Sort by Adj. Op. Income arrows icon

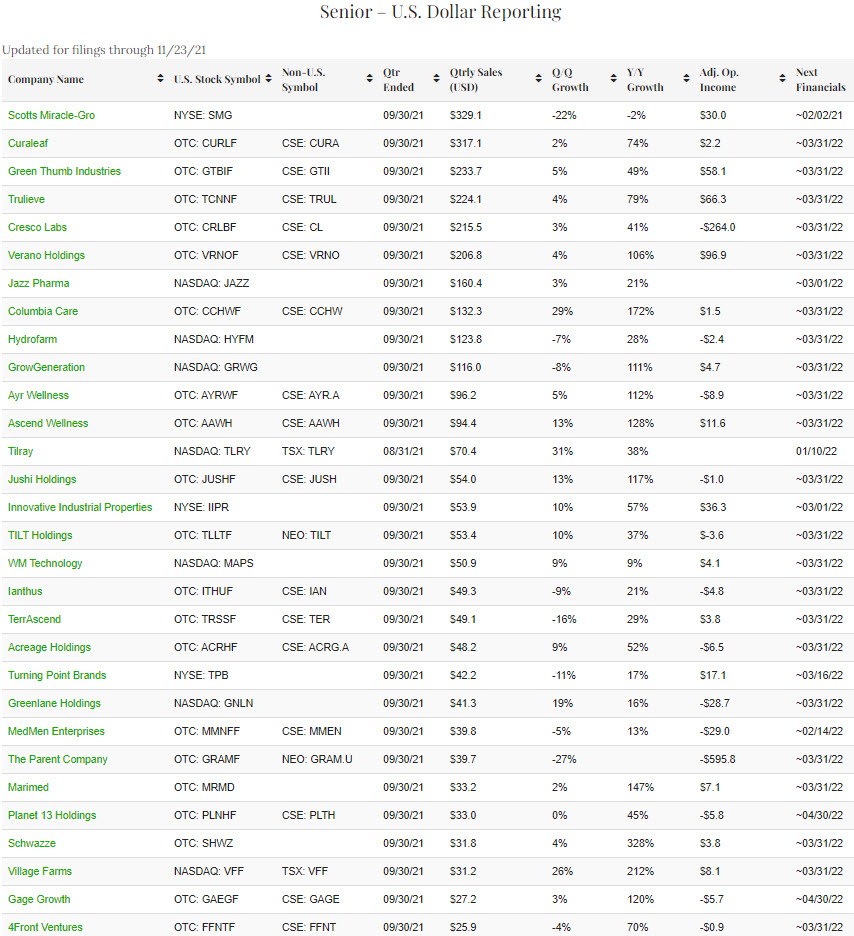pyautogui.click(x=782, y=79)
